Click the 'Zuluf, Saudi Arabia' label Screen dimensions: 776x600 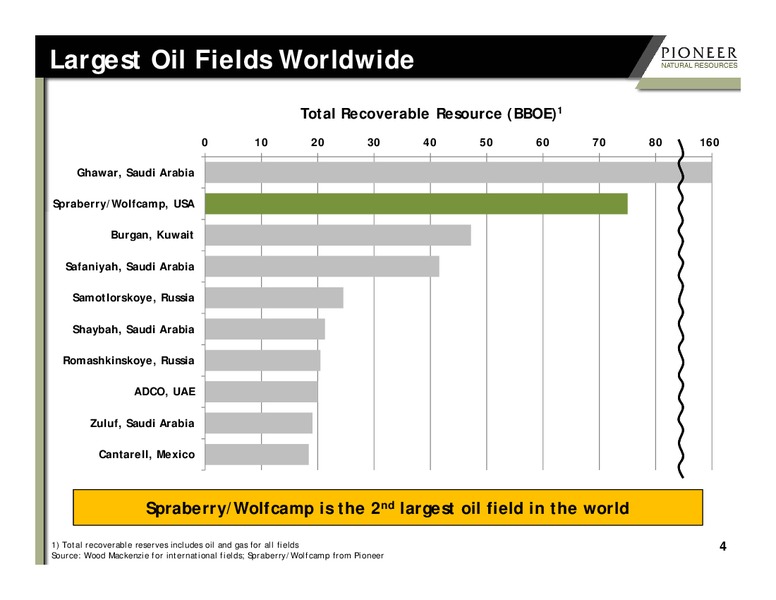[142, 423]
